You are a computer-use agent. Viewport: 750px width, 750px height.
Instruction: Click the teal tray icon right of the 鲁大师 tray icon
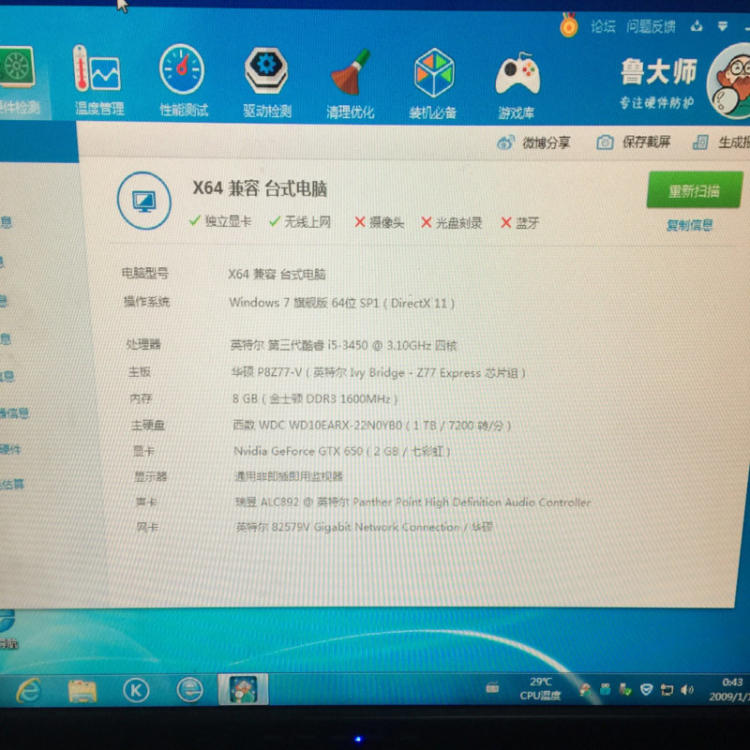point(605,689)
